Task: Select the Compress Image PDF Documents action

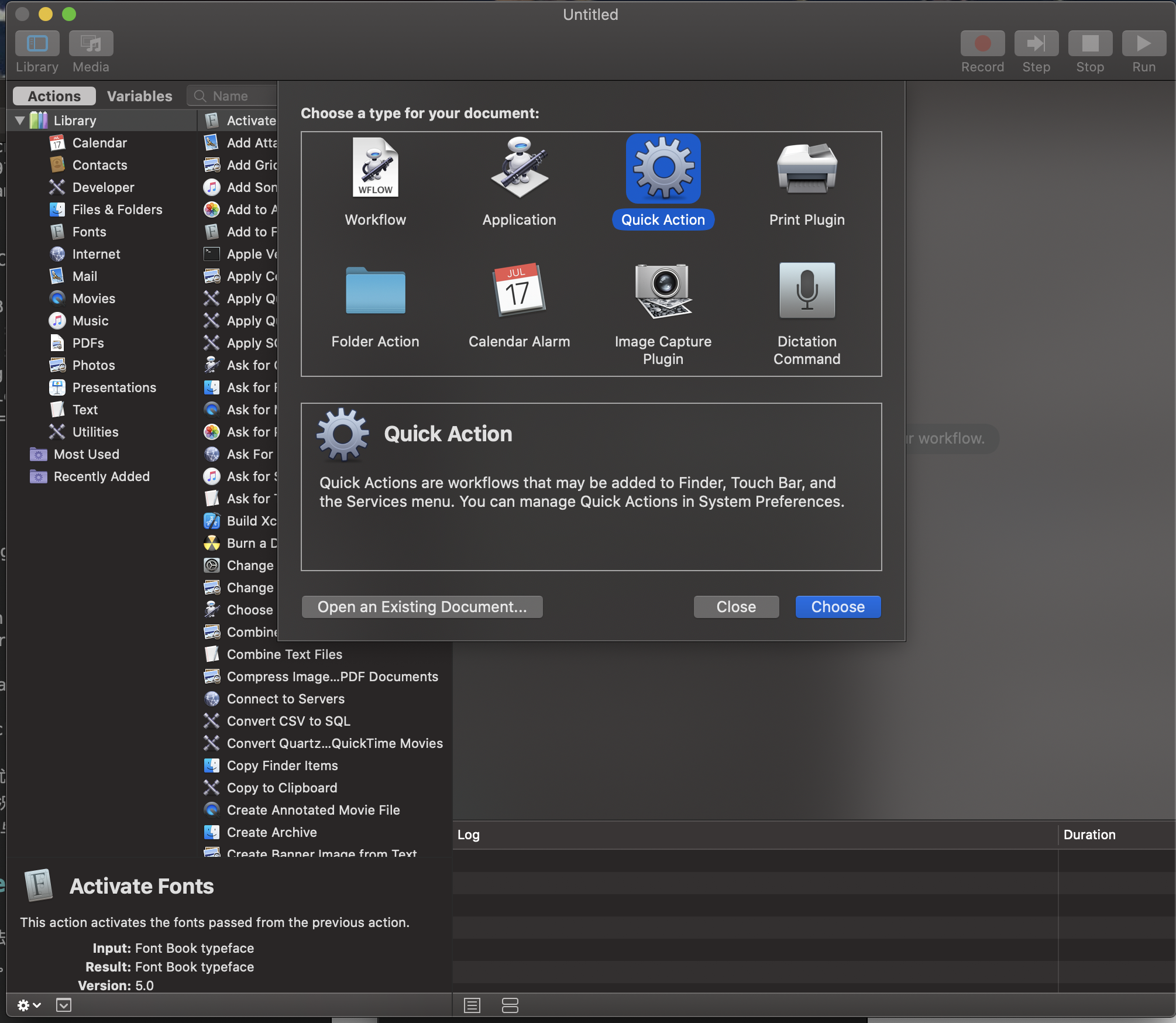Action: (x=332, y=677)
